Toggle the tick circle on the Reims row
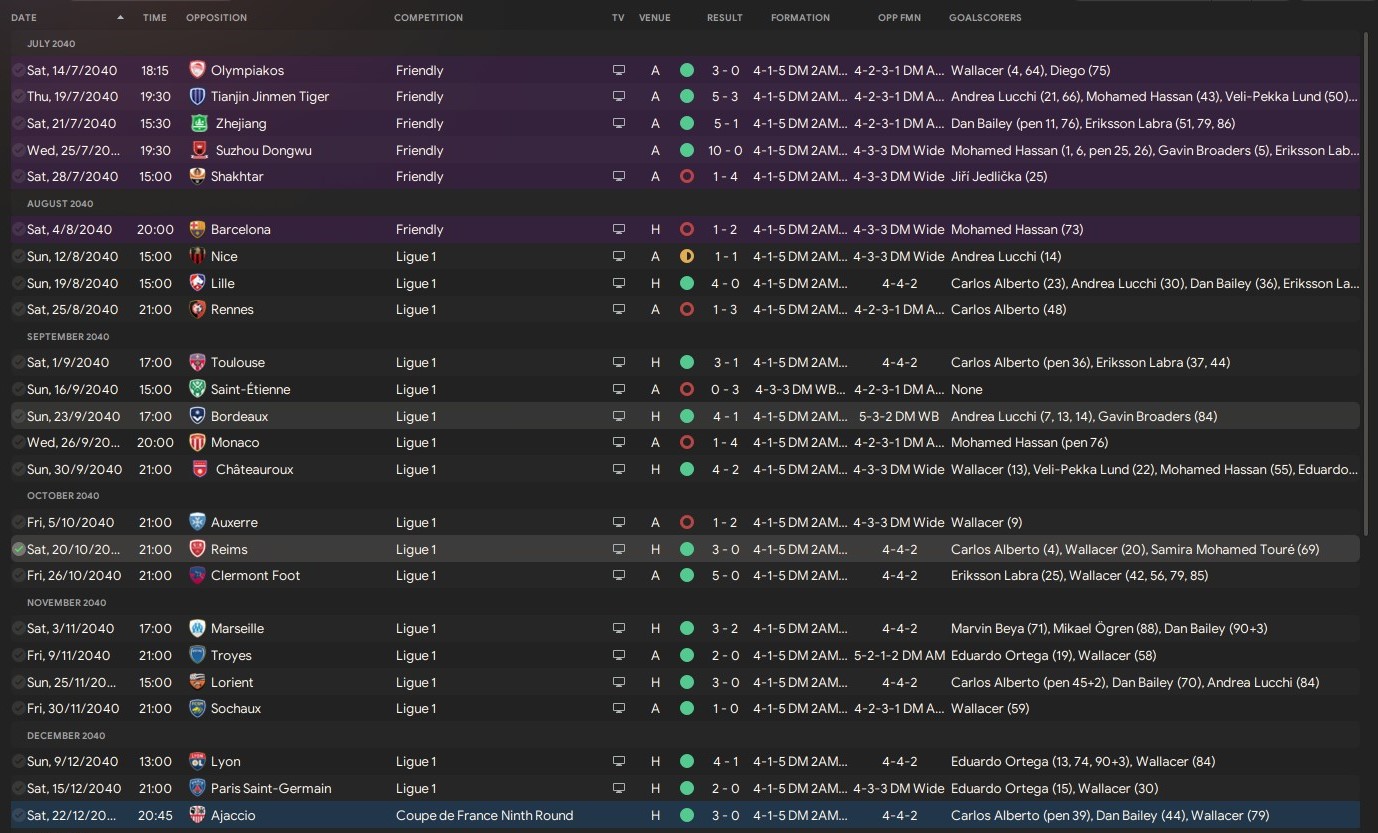Viewport: 1378px width, 833px height. (18, 549)
